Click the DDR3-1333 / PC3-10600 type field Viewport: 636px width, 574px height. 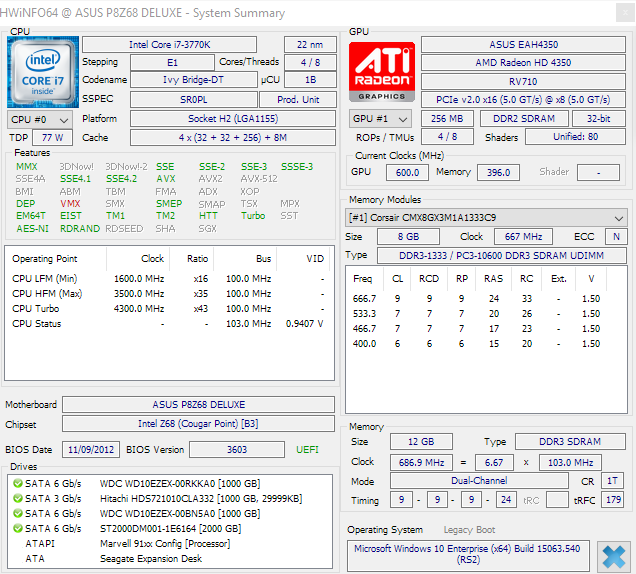(x=501, y=256)
